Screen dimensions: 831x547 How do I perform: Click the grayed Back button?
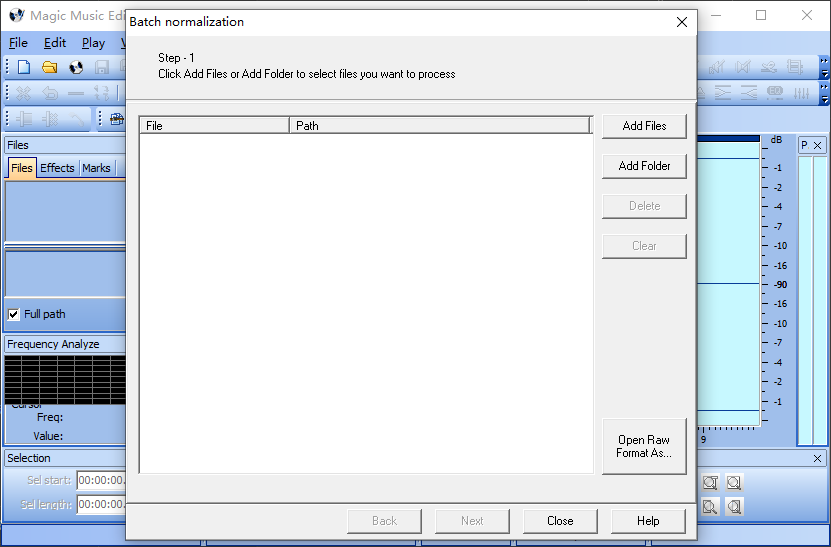coord(384,521)
